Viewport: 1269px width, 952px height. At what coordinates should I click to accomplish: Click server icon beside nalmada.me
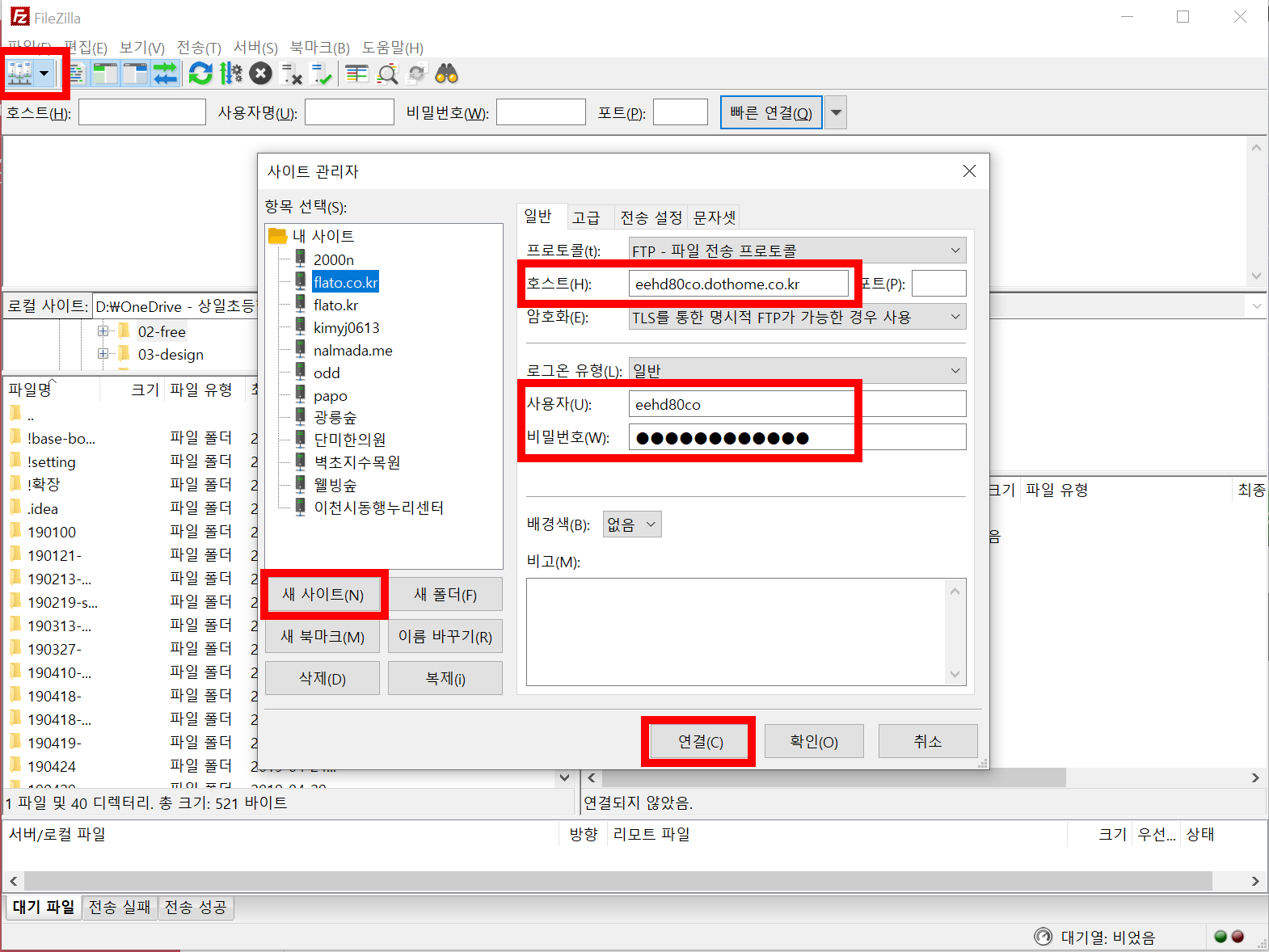301,349
